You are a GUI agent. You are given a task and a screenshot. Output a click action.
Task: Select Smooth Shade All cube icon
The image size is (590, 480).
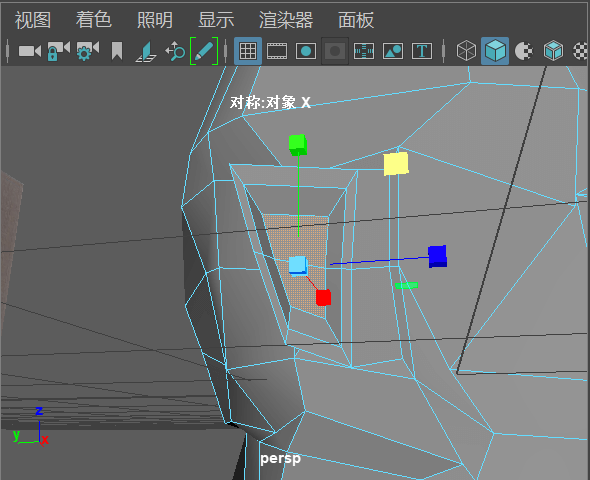[495, 51]
